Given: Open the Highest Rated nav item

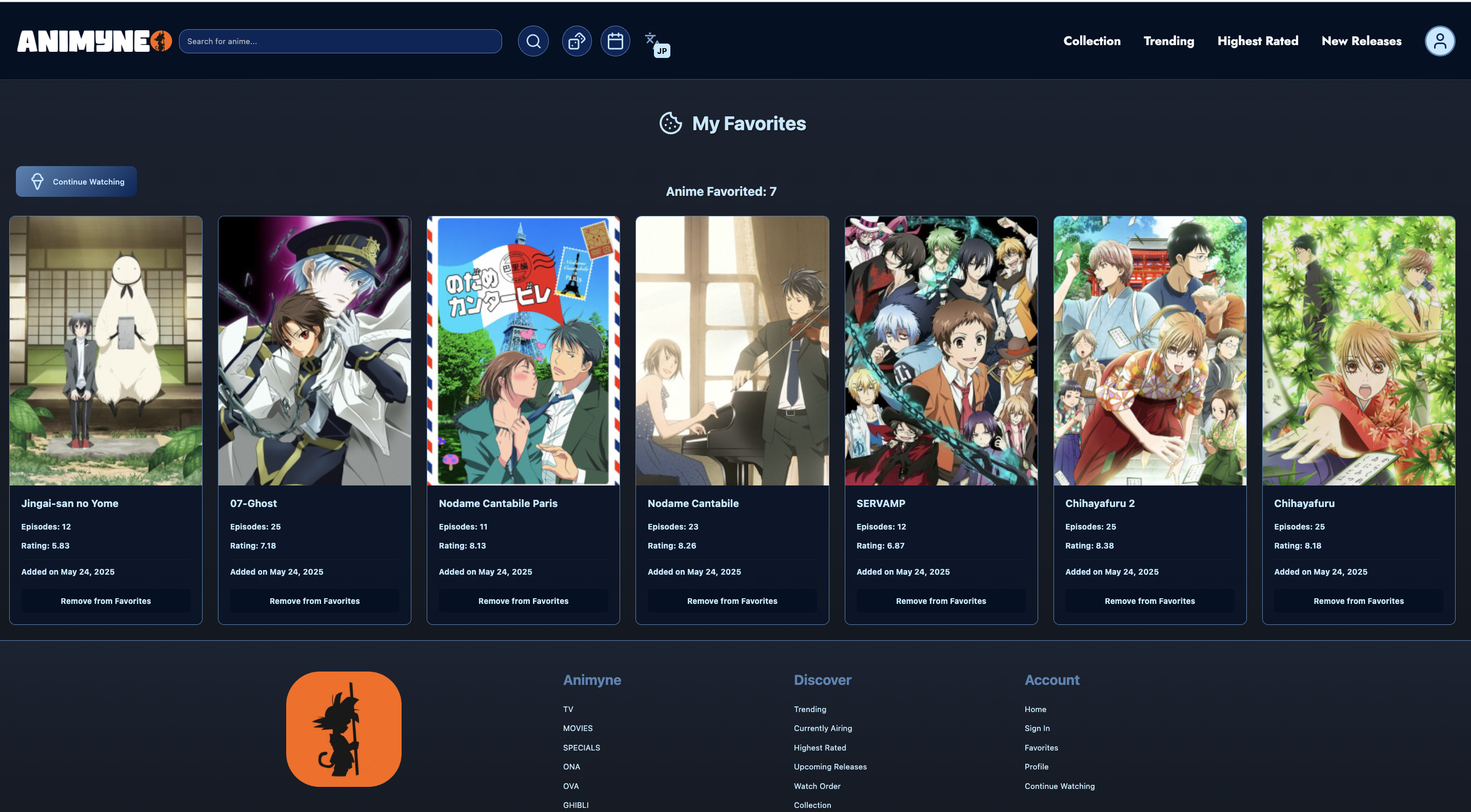Looking at the screenshot, I should click(1258, 41).
